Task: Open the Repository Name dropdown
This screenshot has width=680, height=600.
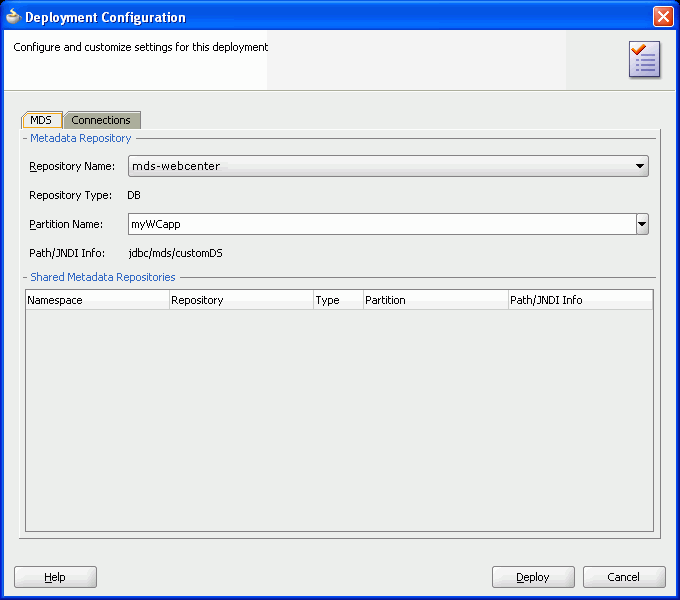Action: point(388,166)
